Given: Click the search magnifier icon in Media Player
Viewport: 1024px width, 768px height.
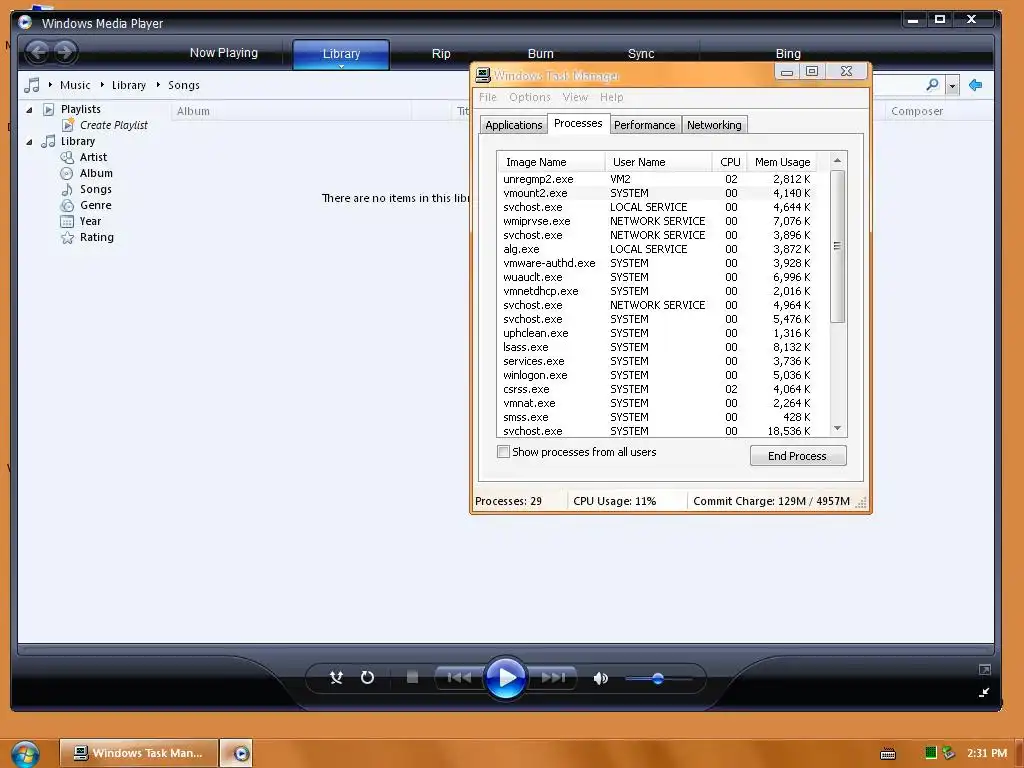Looking at the screenshot, I should (x=933, y=85).
